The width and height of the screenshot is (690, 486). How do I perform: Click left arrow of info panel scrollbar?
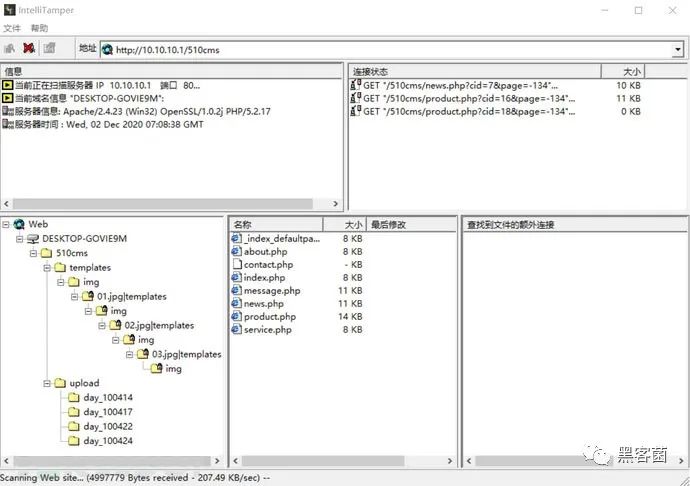(x=6, y=204)
